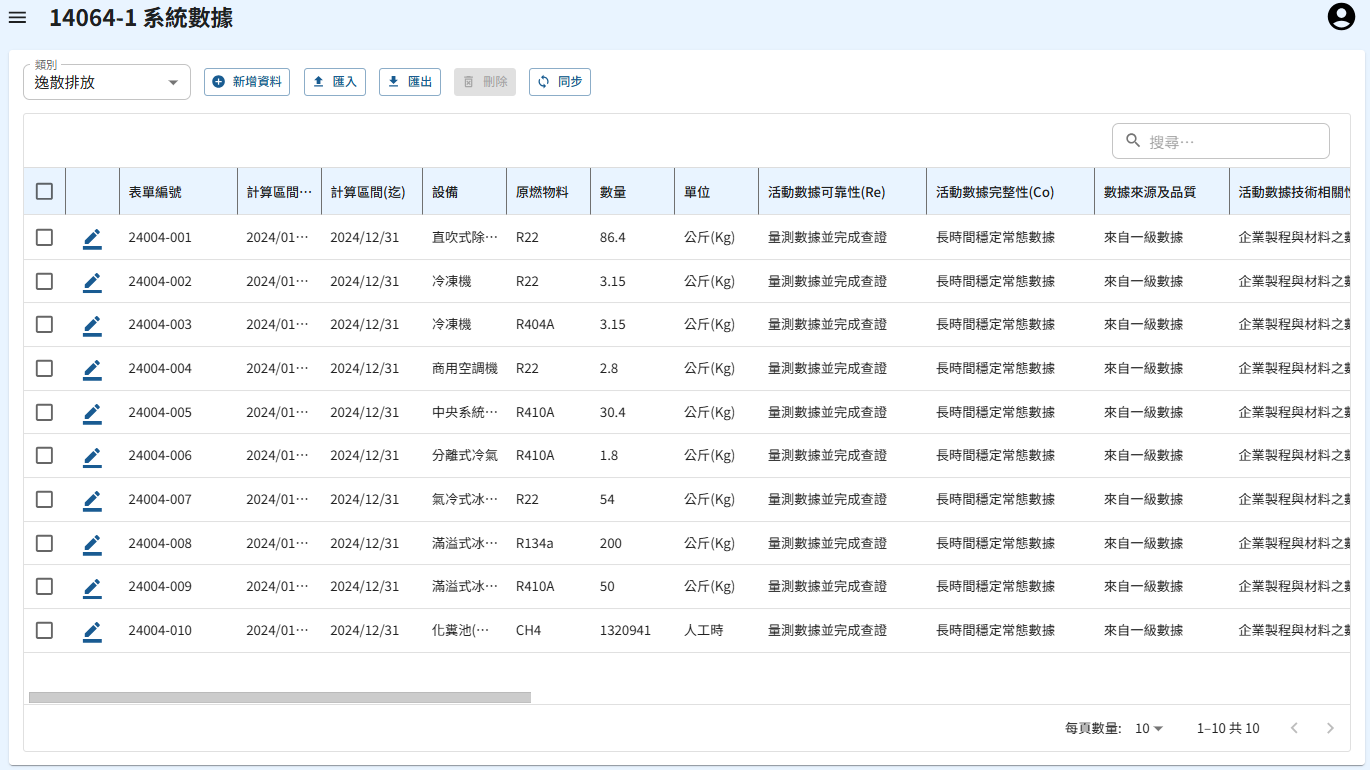Screen dimensions: 1370x770
Task: Go to previous page arrow
Action: tap(1294, 728)
